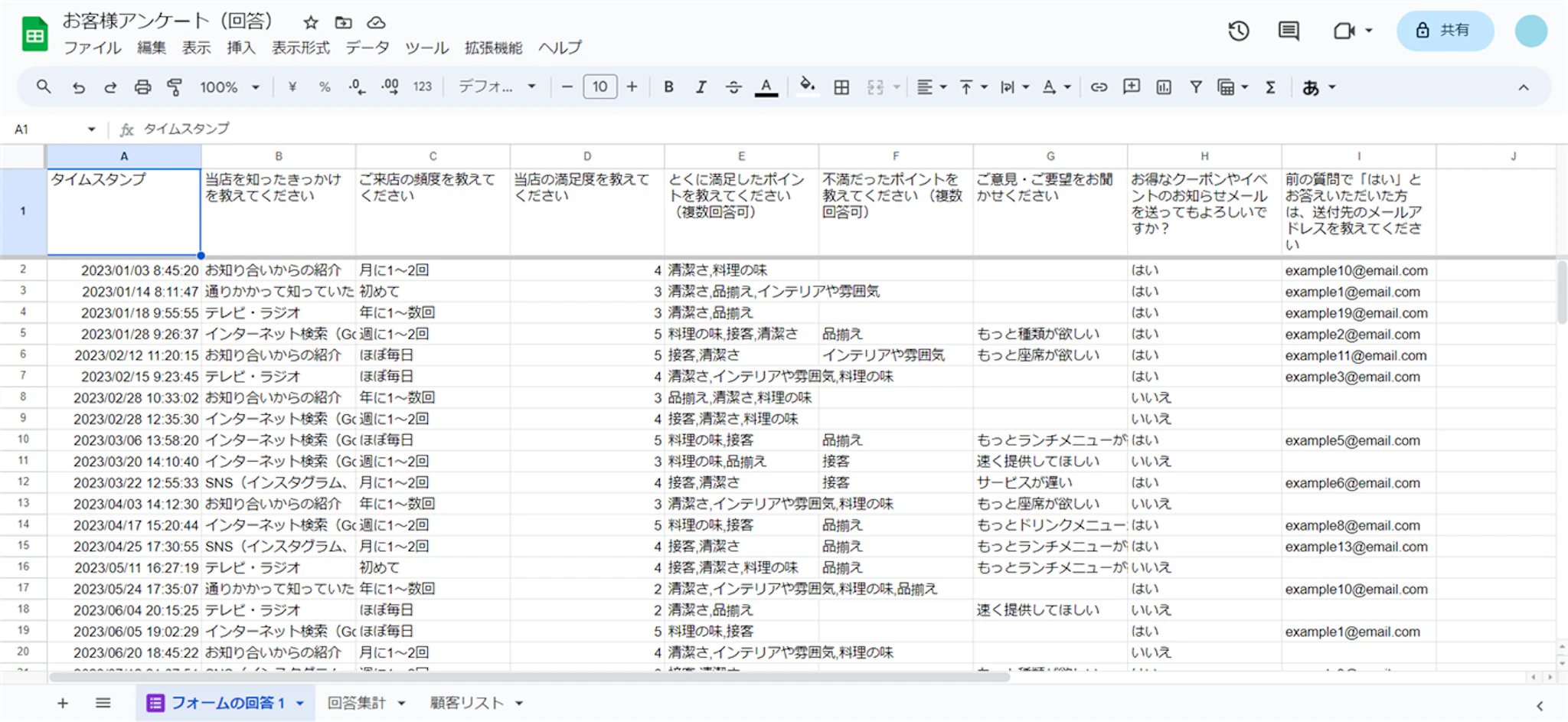This screenshot has height=722, width=1568.
Task: Open version history clock icon
Action: tap(1239, 31)
